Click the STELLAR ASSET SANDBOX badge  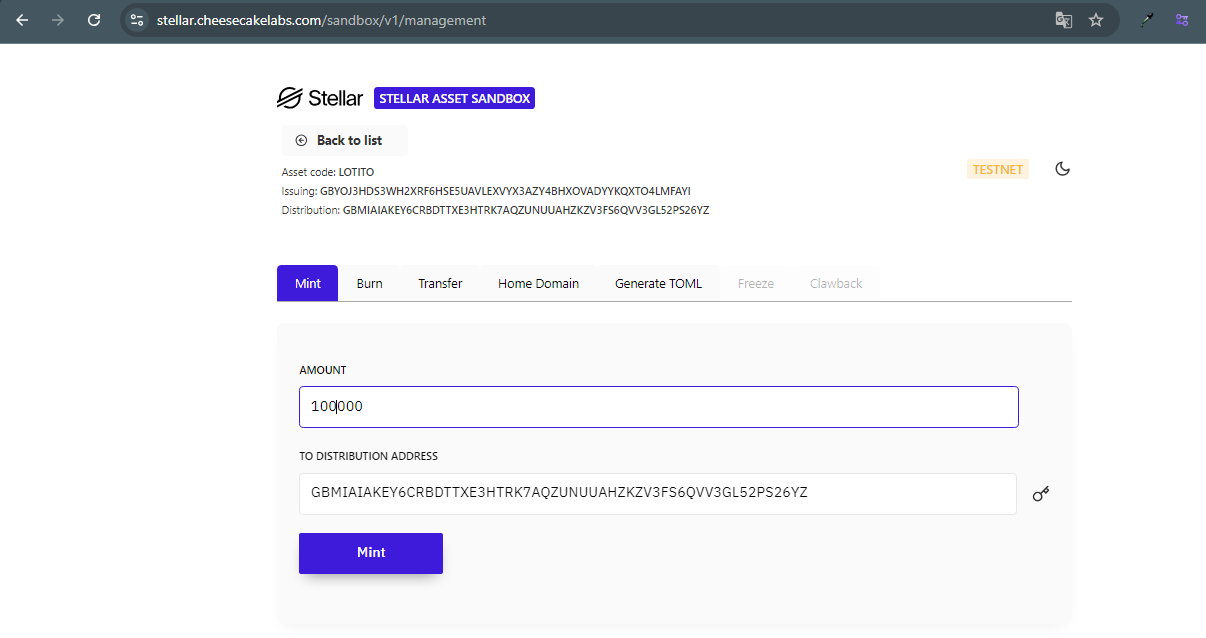coord(454,98)
